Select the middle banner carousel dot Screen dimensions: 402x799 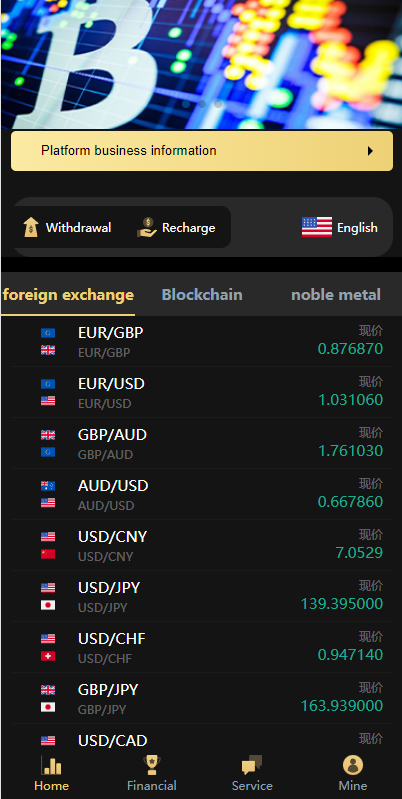pos(202,104)
